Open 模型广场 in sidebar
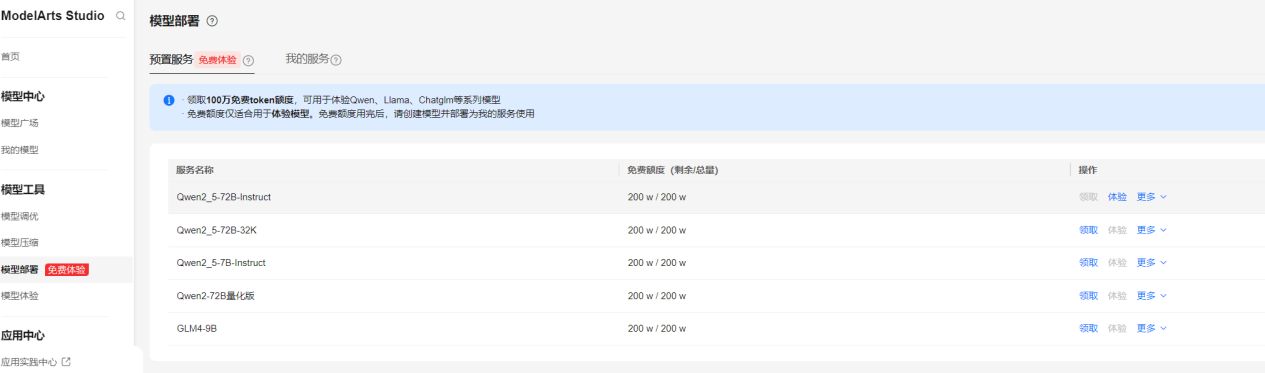 tap(19, 123)
